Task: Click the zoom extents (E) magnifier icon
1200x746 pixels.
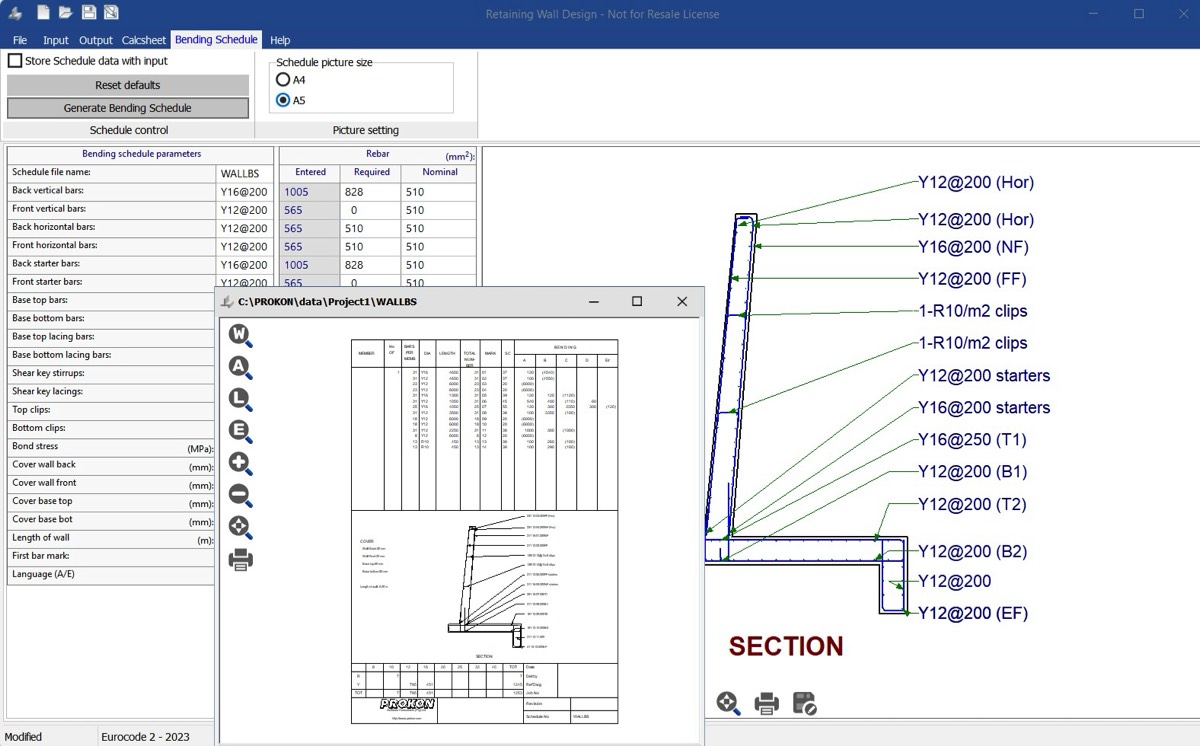Action: (240, 432)
